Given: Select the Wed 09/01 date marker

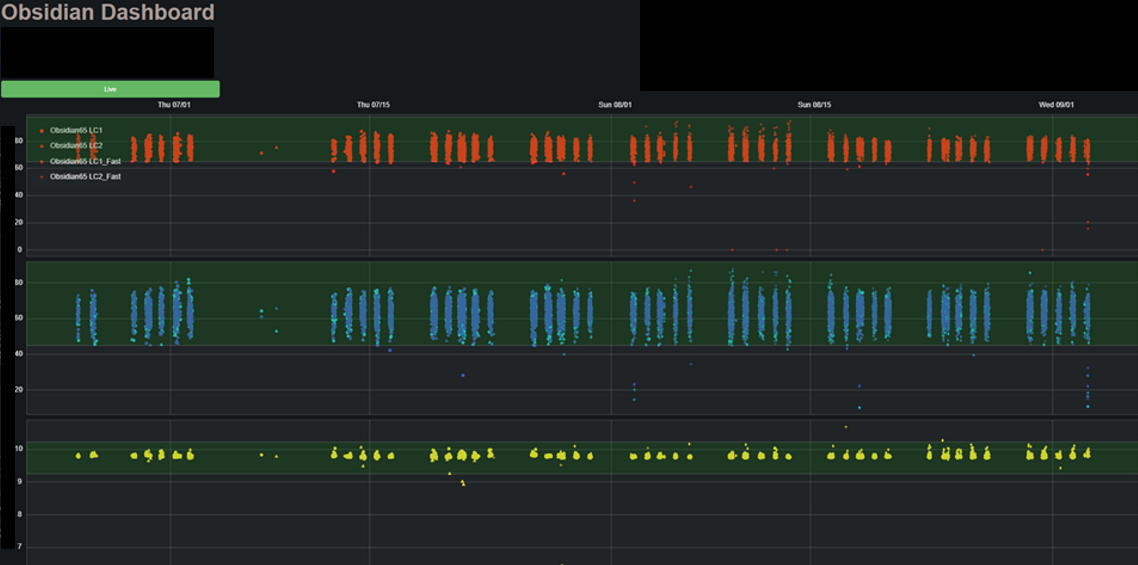Looking at the screenshot, I should pyautogui.click(x=1055, y=105).
